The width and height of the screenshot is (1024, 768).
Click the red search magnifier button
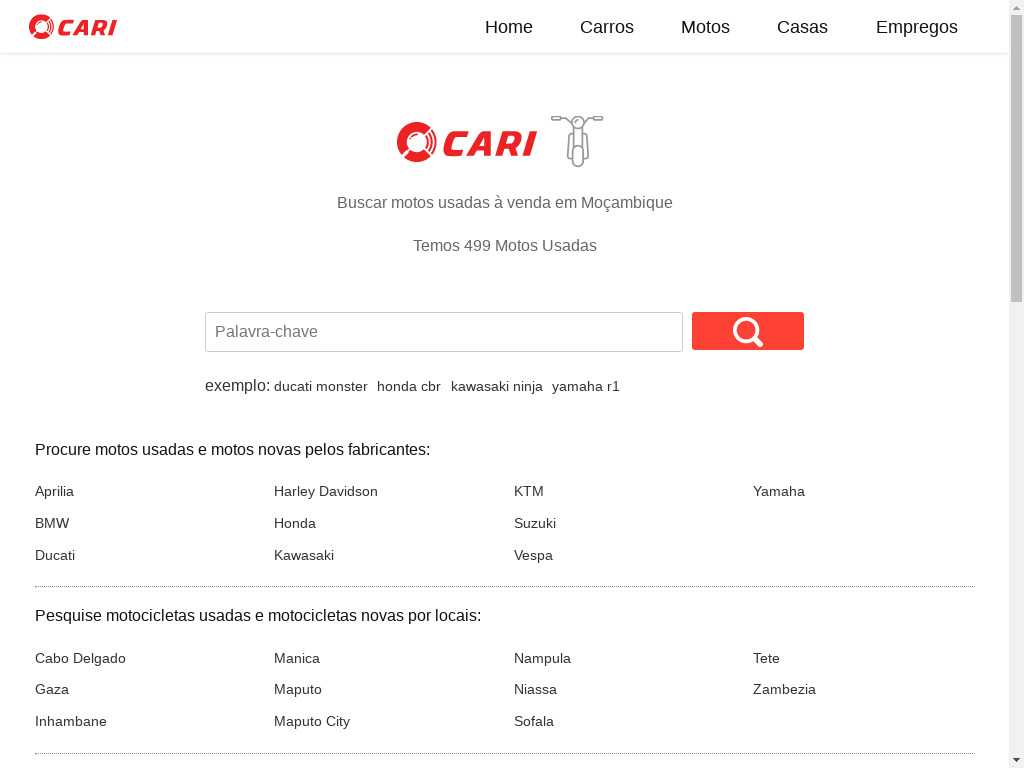pos(748,331)
